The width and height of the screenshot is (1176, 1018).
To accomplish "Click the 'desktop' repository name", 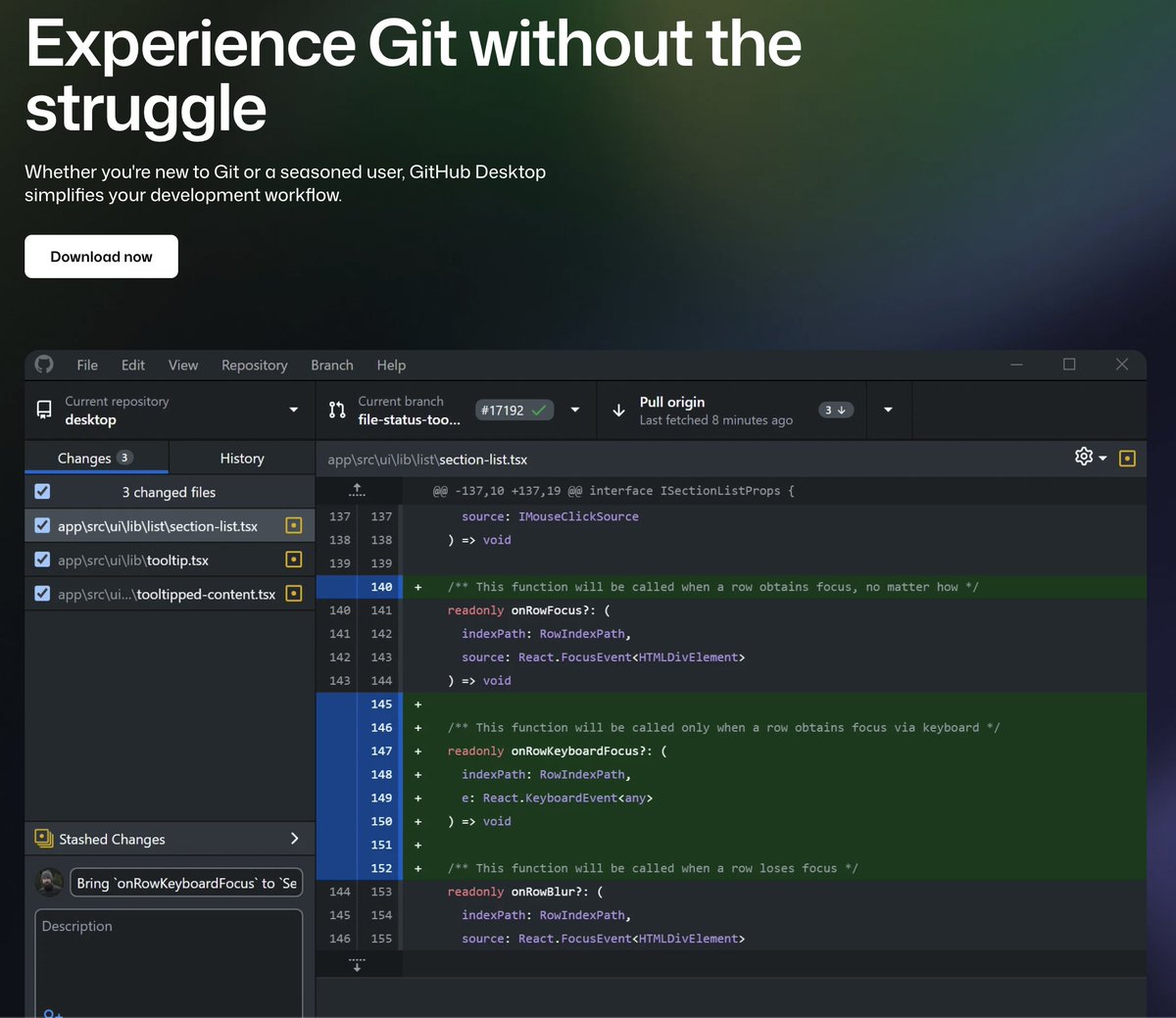I will coord(90,419).
